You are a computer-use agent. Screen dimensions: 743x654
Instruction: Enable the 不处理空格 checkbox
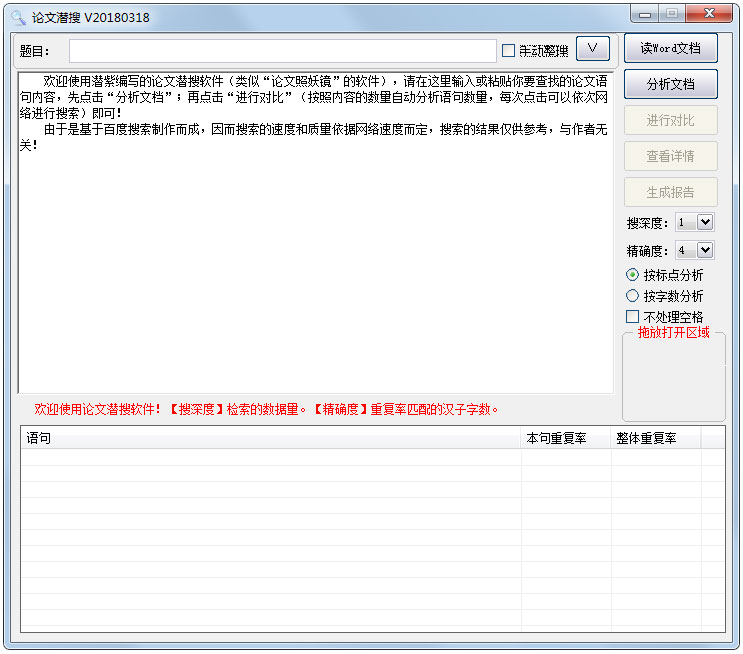[632, 317]
